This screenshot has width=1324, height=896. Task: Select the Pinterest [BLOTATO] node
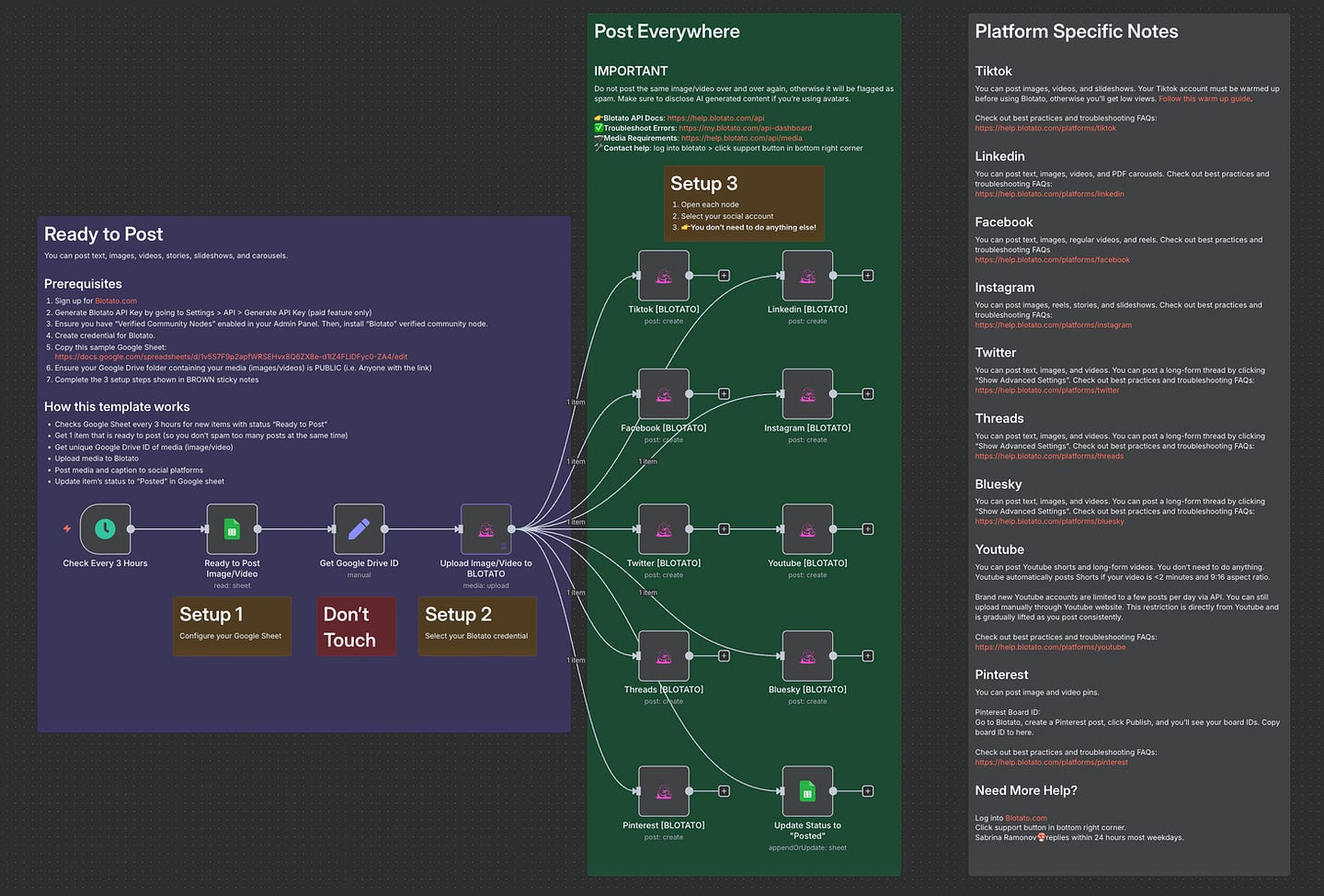click(x=664, y=790)
